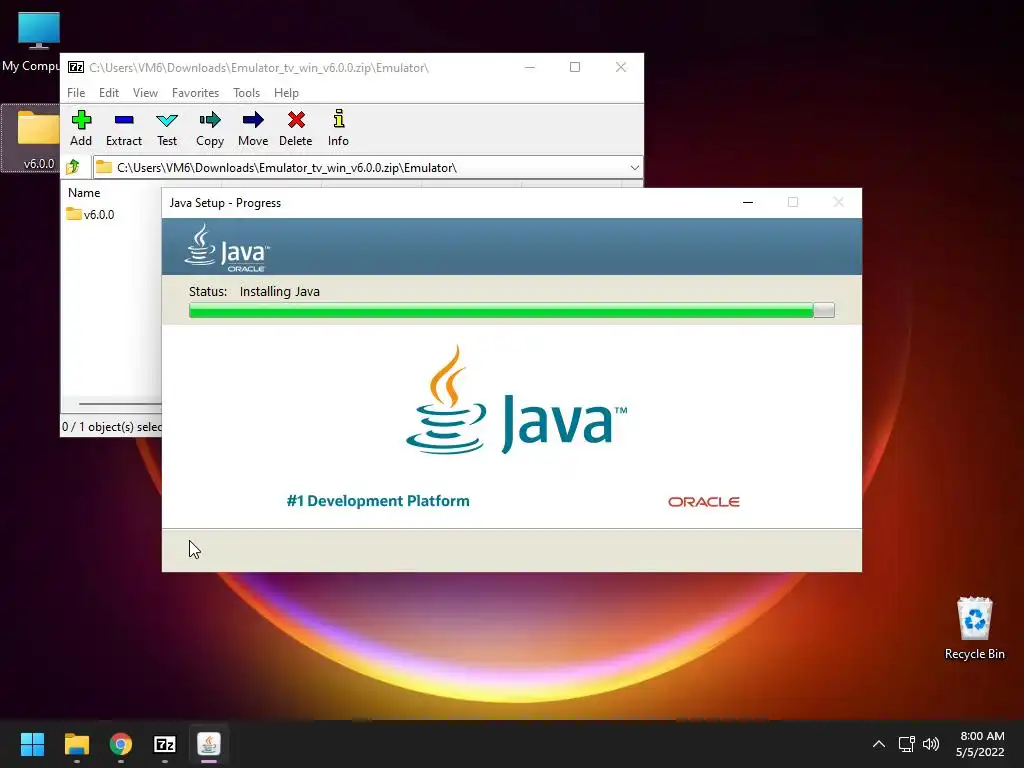The width and height of the screenshot is (1024, 768).
Task: Open the volume control in system tray
Action: pyautogui.click(x=931, y=744)
